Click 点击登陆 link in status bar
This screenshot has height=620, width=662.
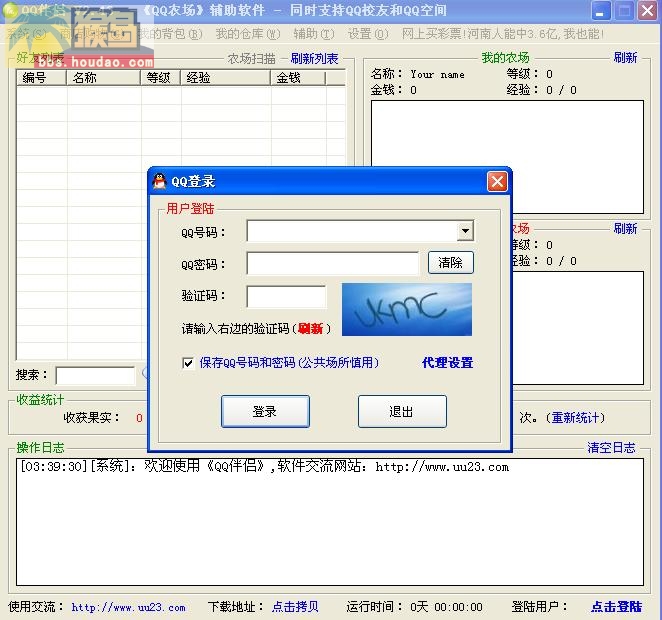coord(616,607)
